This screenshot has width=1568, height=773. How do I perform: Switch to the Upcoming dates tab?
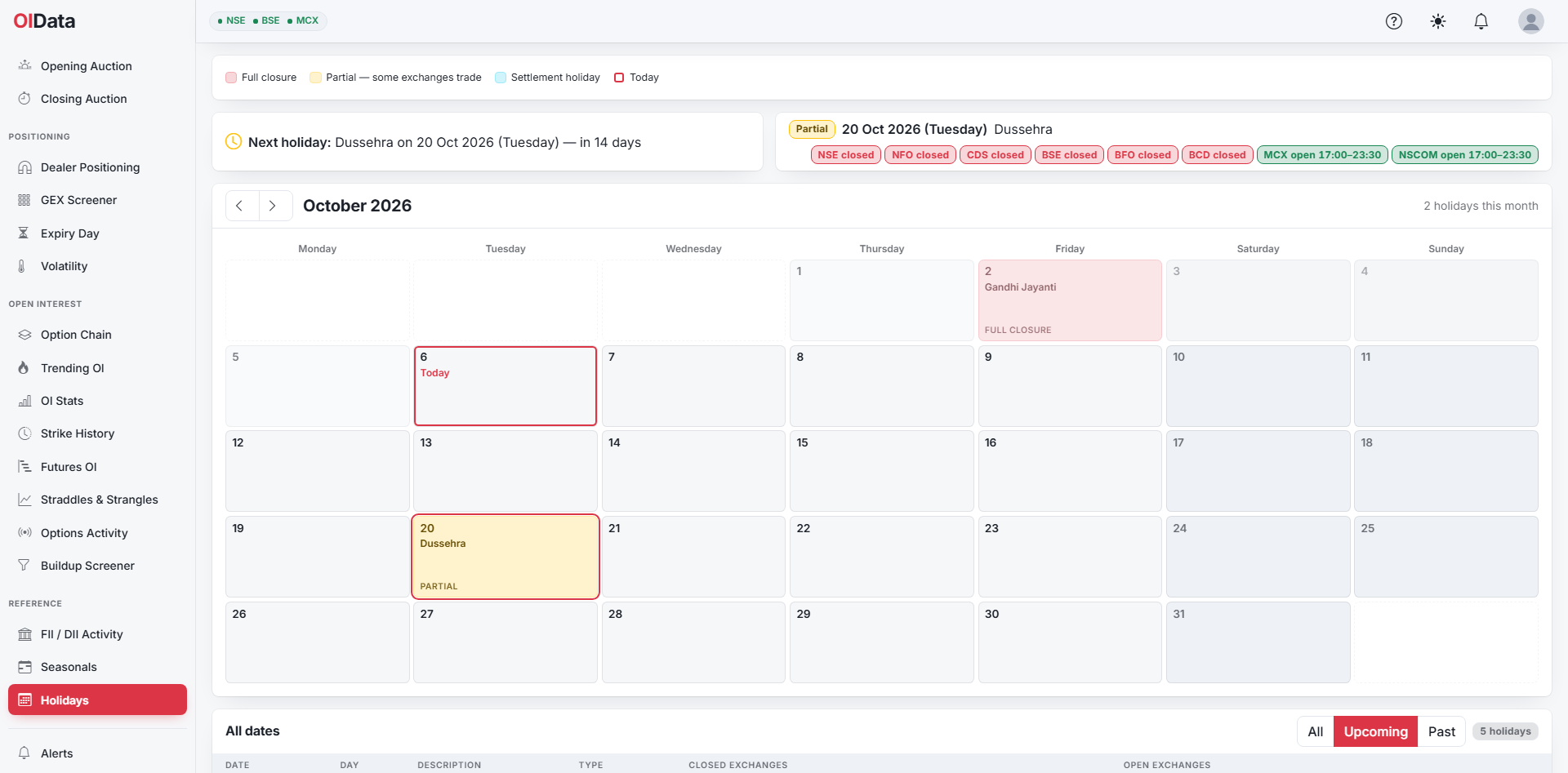[x=1375, y=731]
